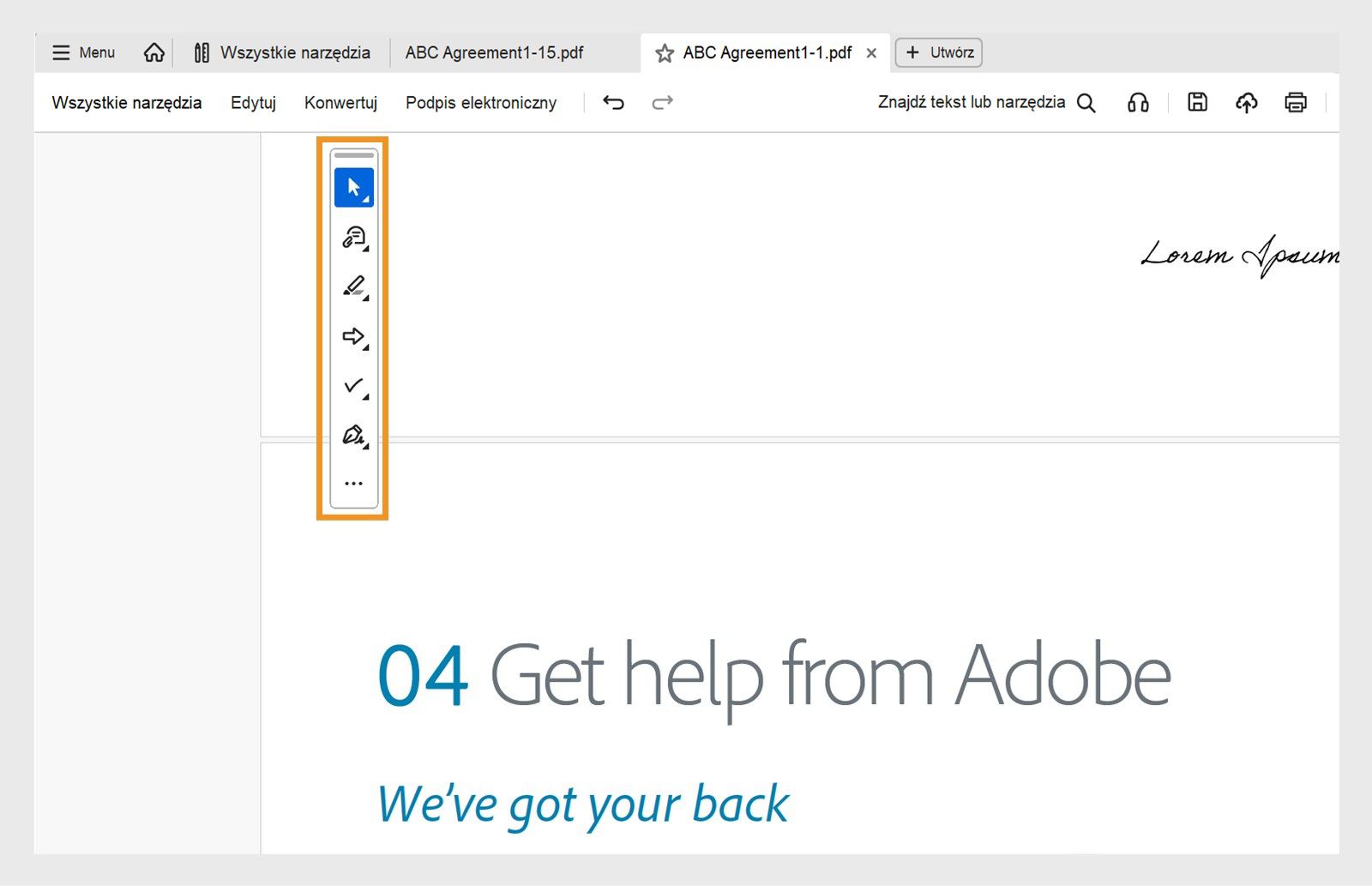Upload the file to cloud

point(1246,103)
